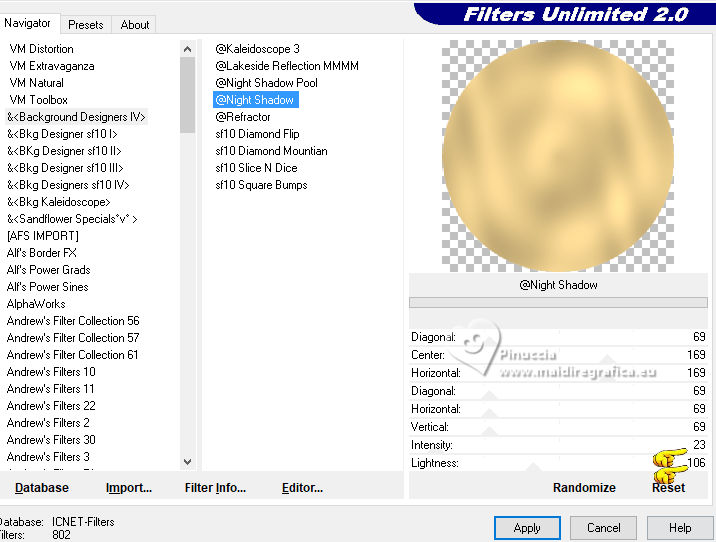
Task: Select &<Bkg Kaleidoscope> category
Action: coord(59,202)
